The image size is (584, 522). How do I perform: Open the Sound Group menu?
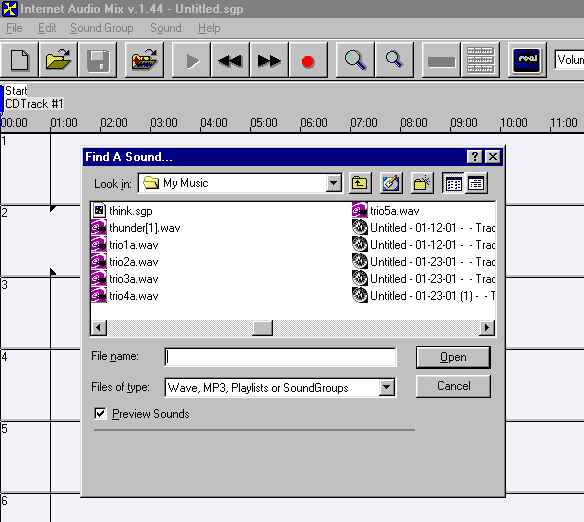pyautogui.click(x=101, y=28)
